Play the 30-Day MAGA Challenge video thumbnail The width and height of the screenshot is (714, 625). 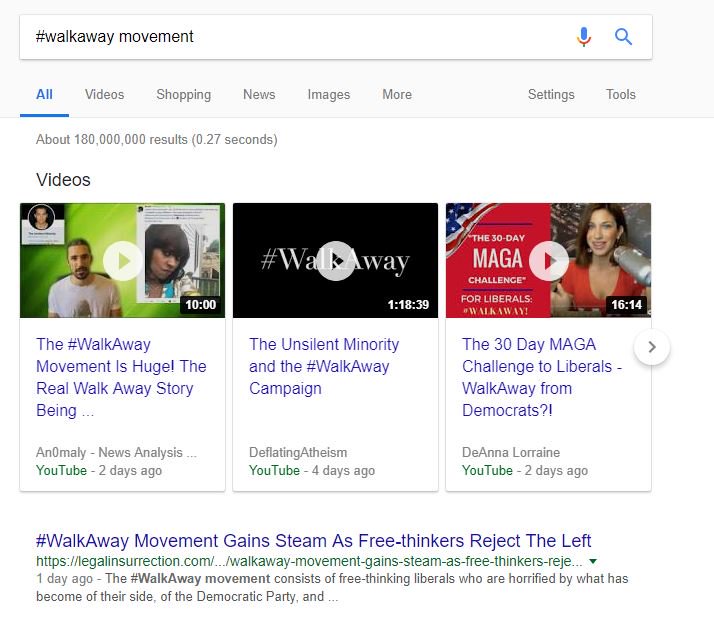pos(548,260)
